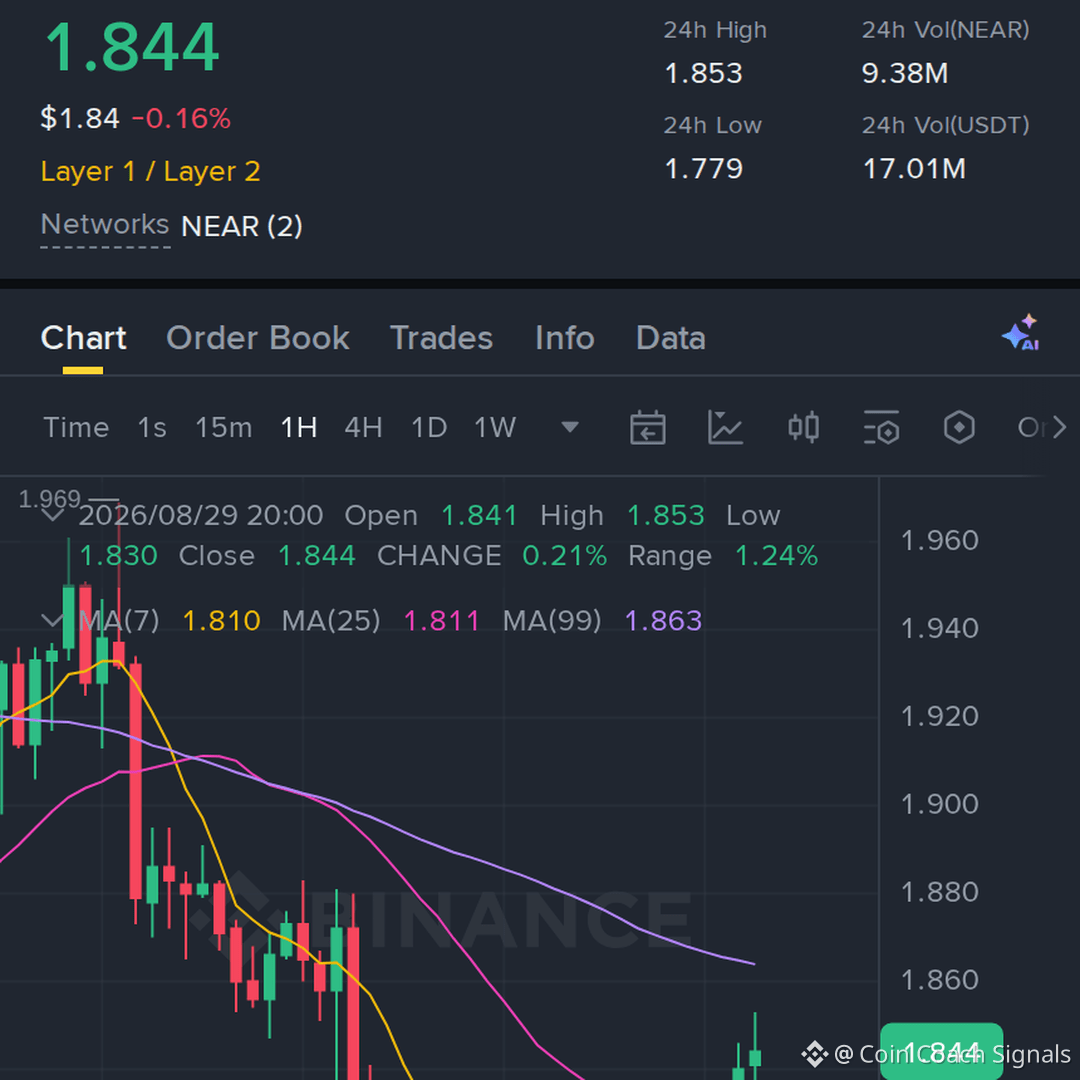
Task: Click the 24h Low value 1.779
Action: 703,169
